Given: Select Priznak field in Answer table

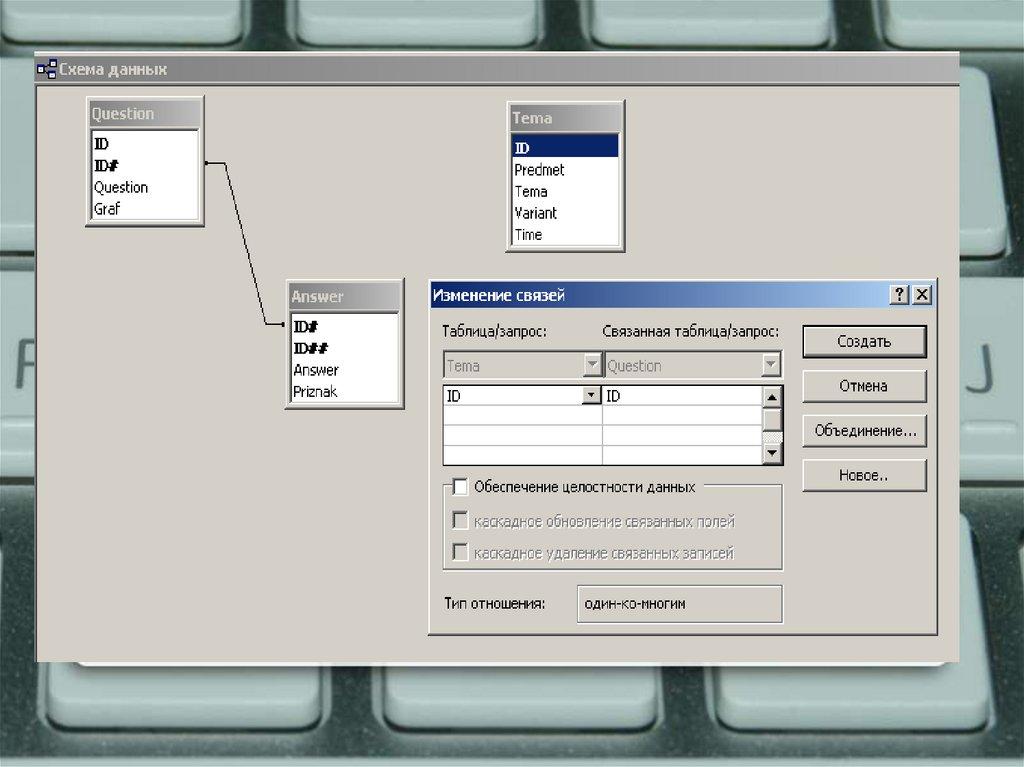Looking at the screenshot, I should [x=315, y=392].
